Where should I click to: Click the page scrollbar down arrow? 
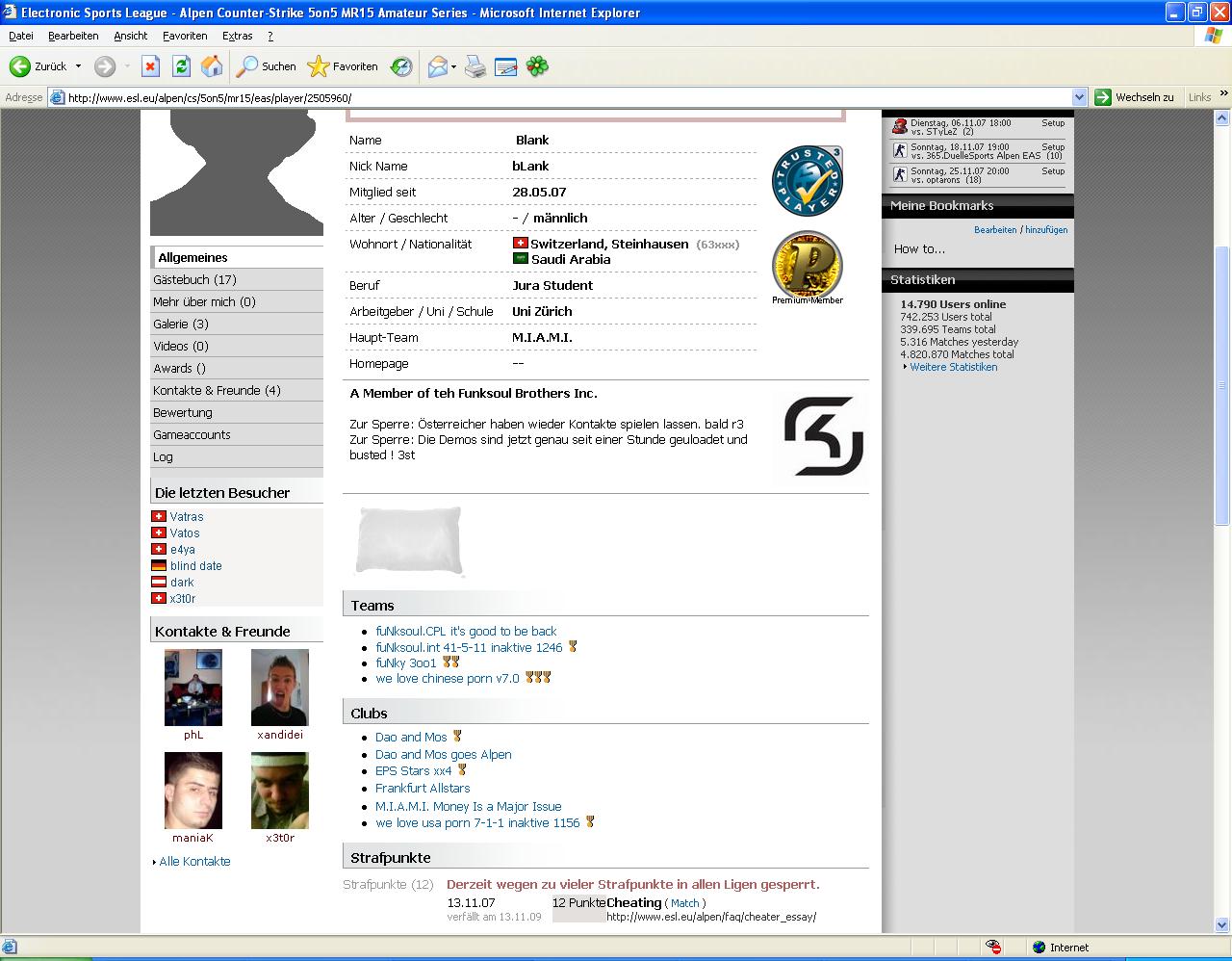[x=1223, y=924]
